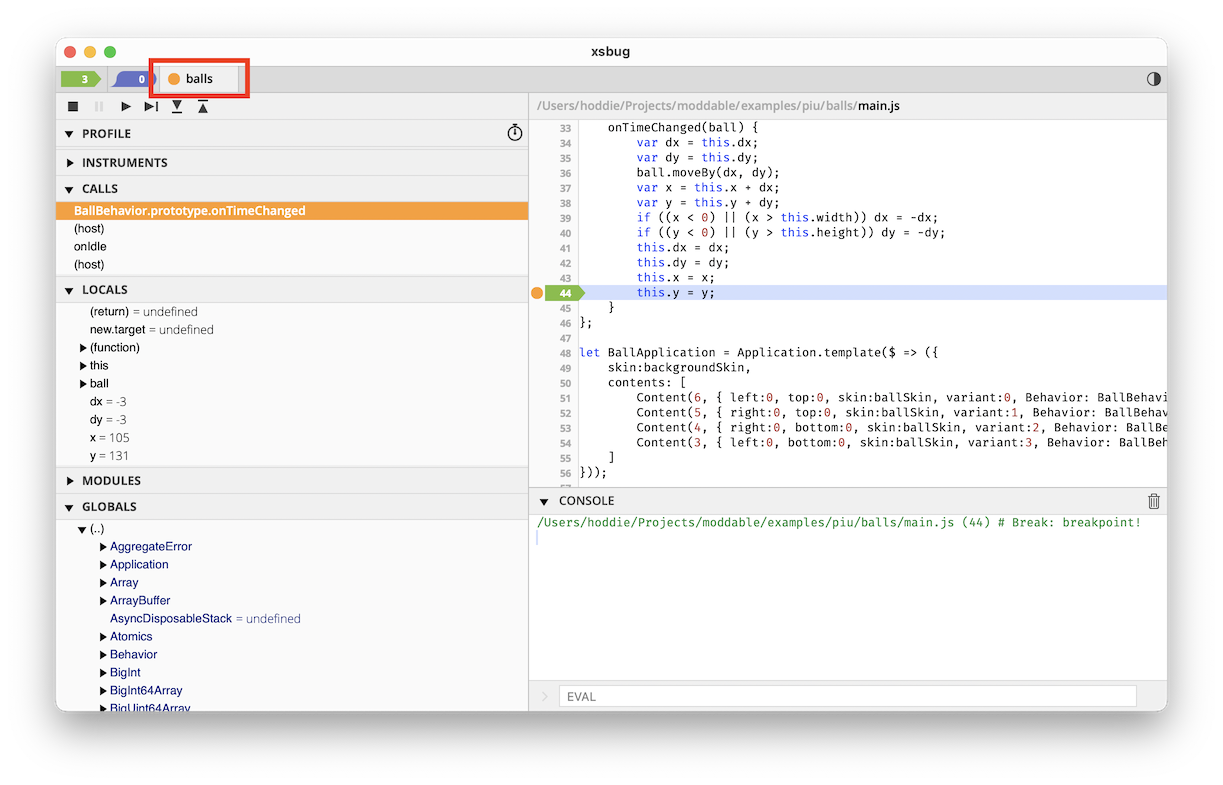Expand the MODULES section
Screen dimensions: 1223x785
(x=70, y=481)
